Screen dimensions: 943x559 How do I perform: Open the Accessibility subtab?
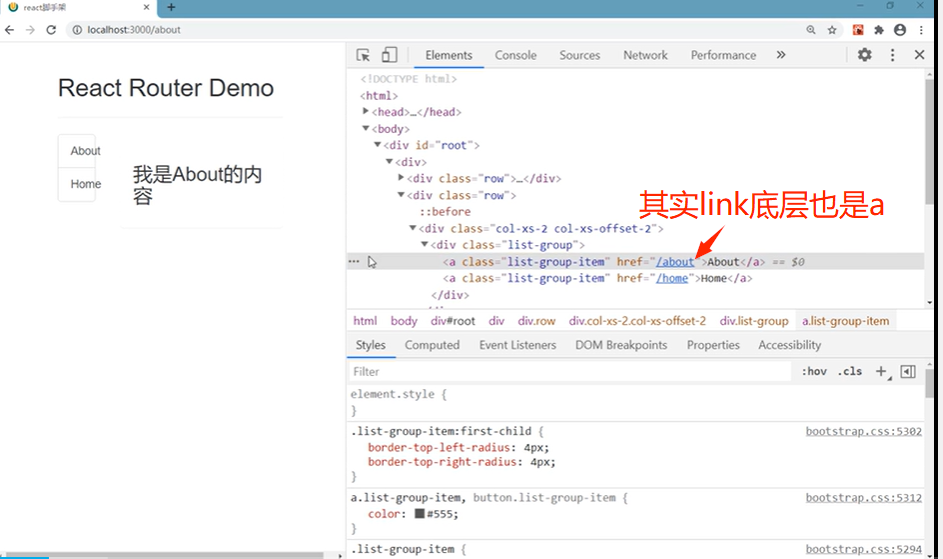point(790,345)
